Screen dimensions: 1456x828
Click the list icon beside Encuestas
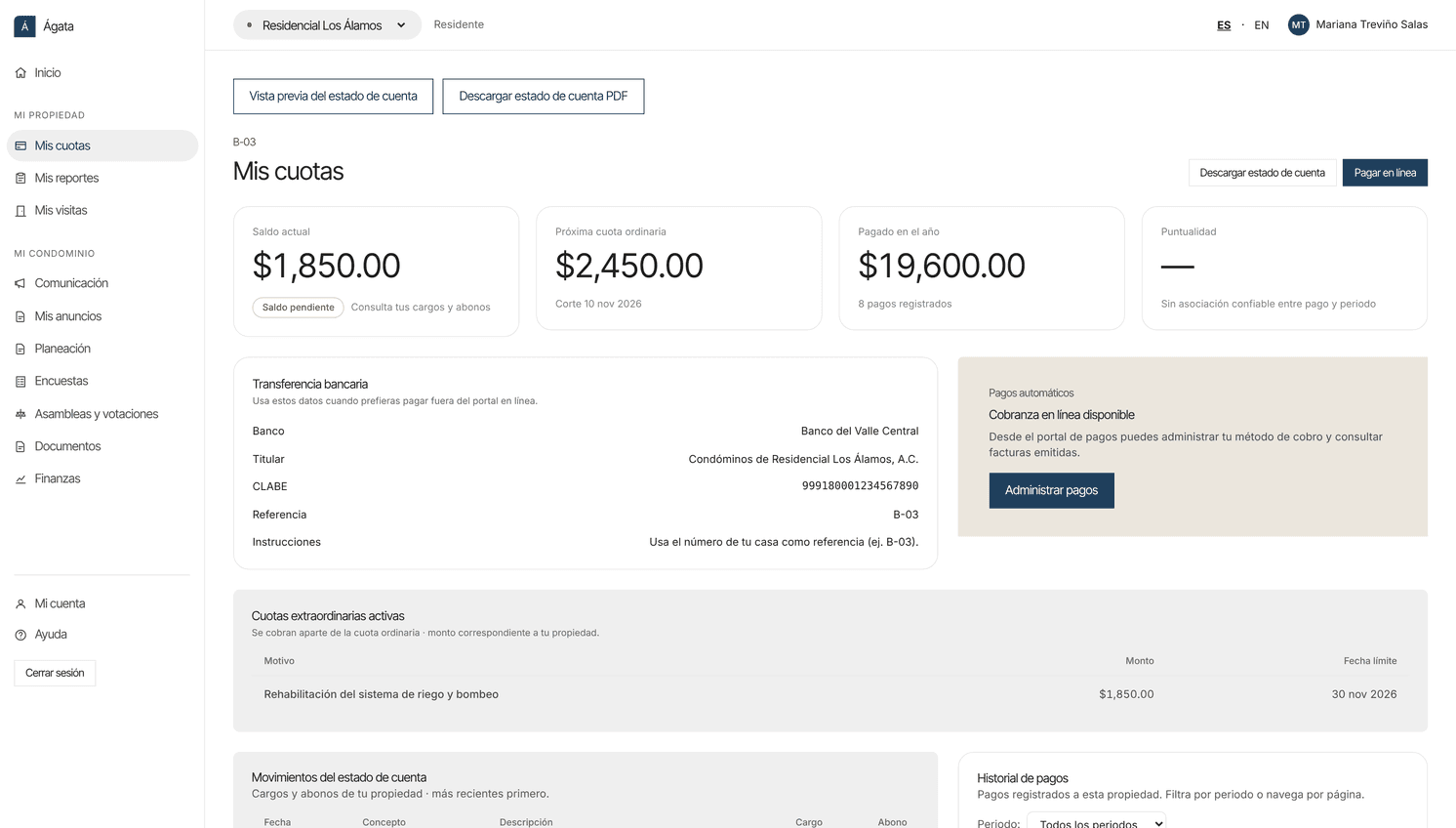tap(20, 382)
